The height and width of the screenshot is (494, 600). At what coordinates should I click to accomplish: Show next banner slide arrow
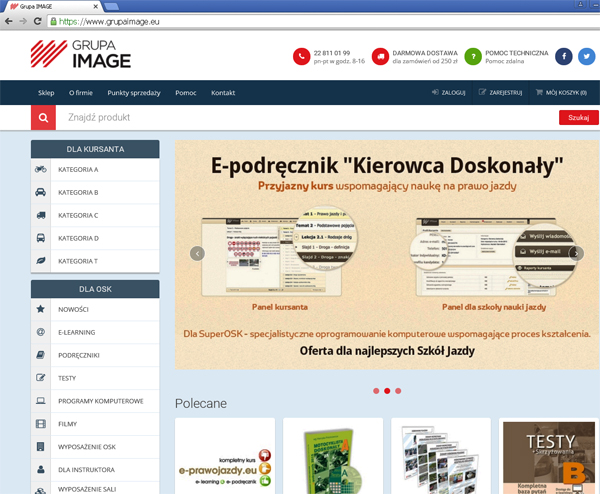(576, 253)
